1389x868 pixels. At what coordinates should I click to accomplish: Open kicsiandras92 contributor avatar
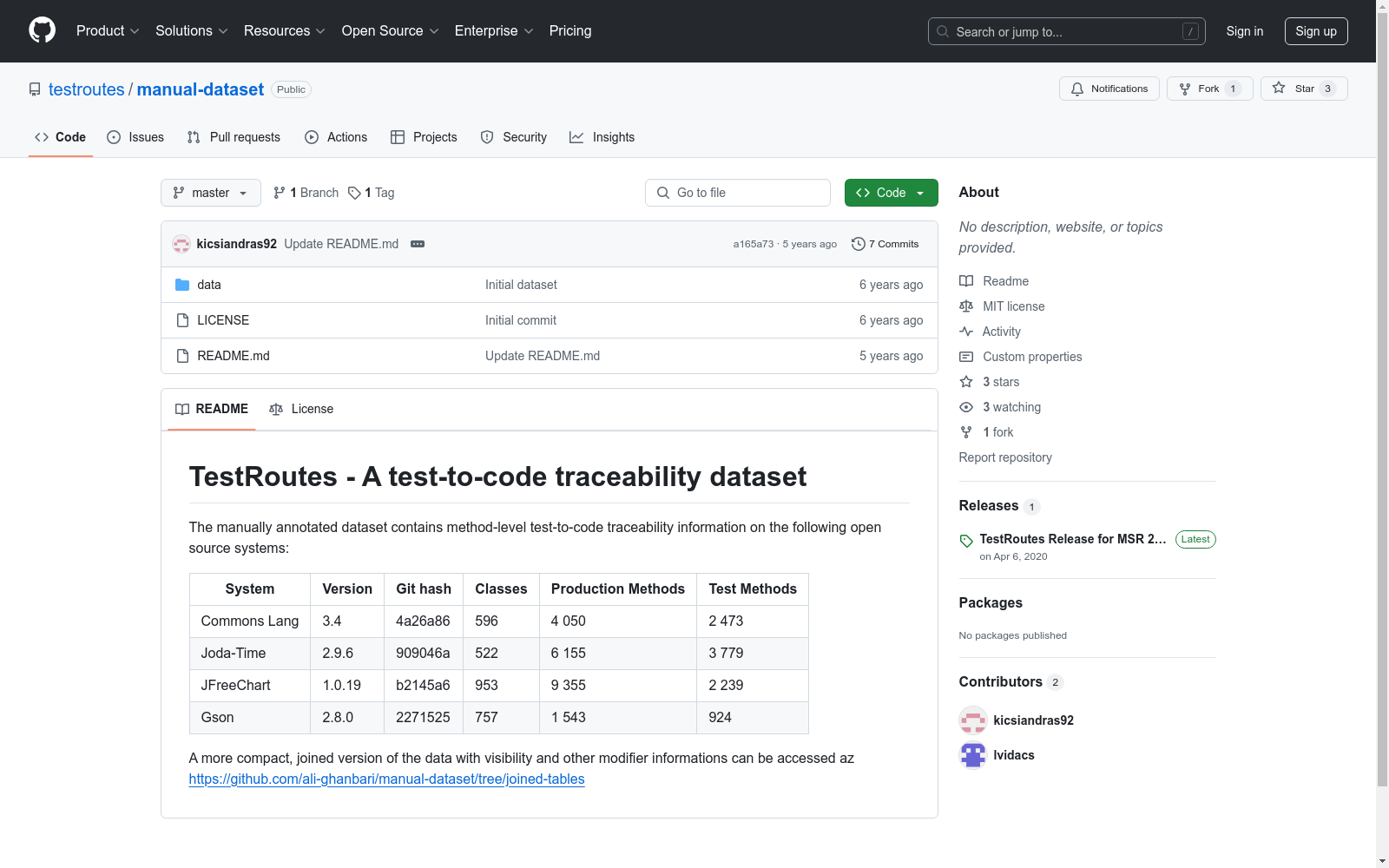[x=973, y=720]
